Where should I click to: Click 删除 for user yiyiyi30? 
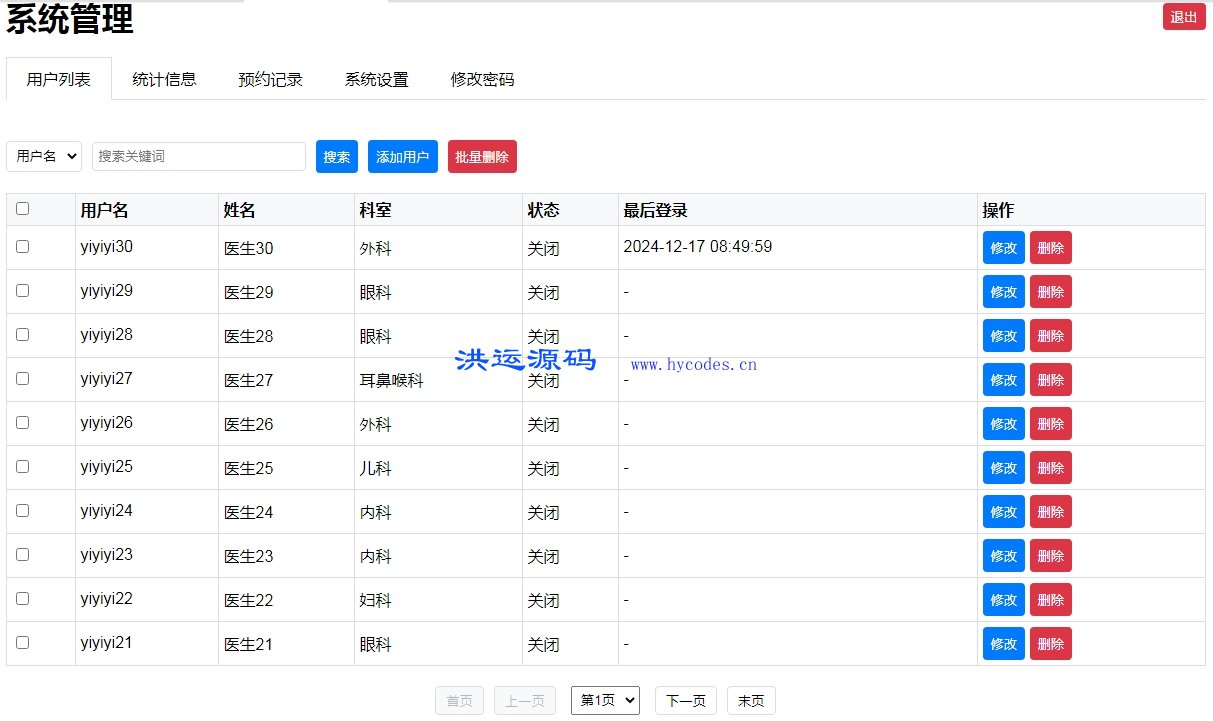click(1050, 247)
